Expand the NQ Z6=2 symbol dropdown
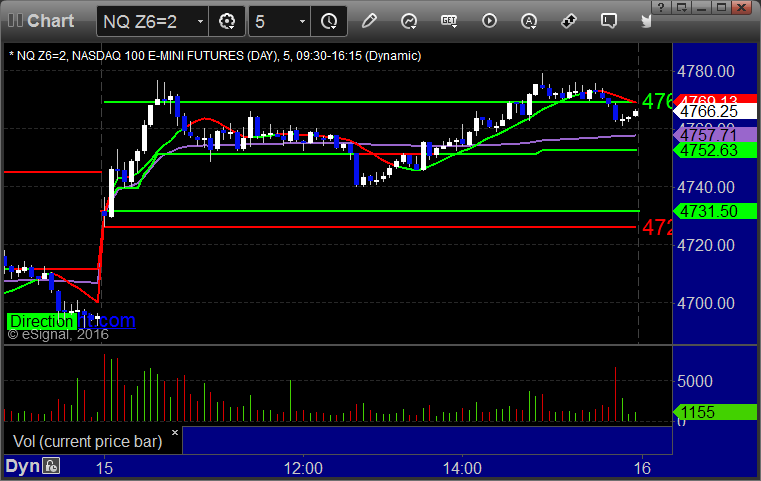This screenshot has width=761, height=481. click(200, 21)
